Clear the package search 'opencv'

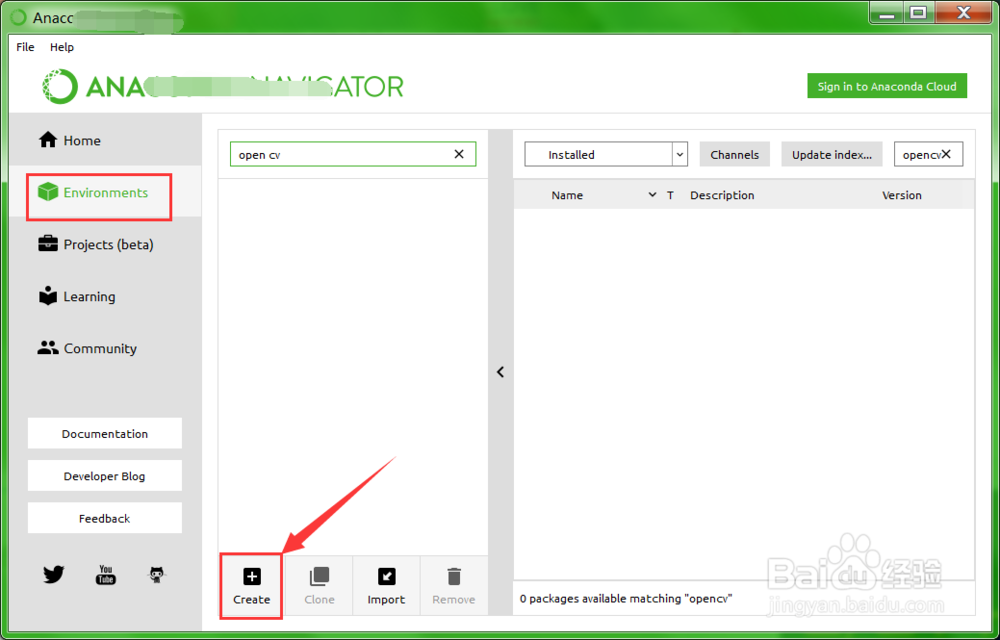(946, 154)
